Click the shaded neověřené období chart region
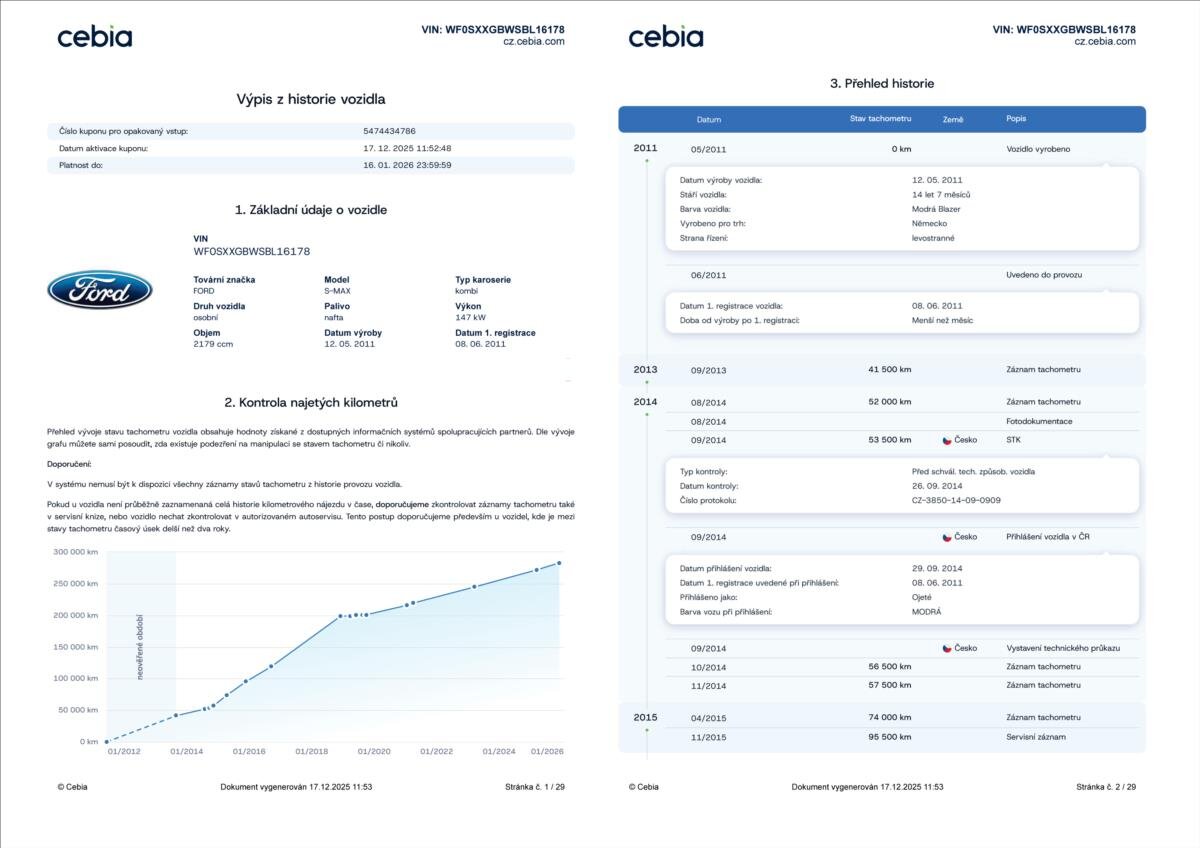 pyautogui.click(x=141, y=646)
